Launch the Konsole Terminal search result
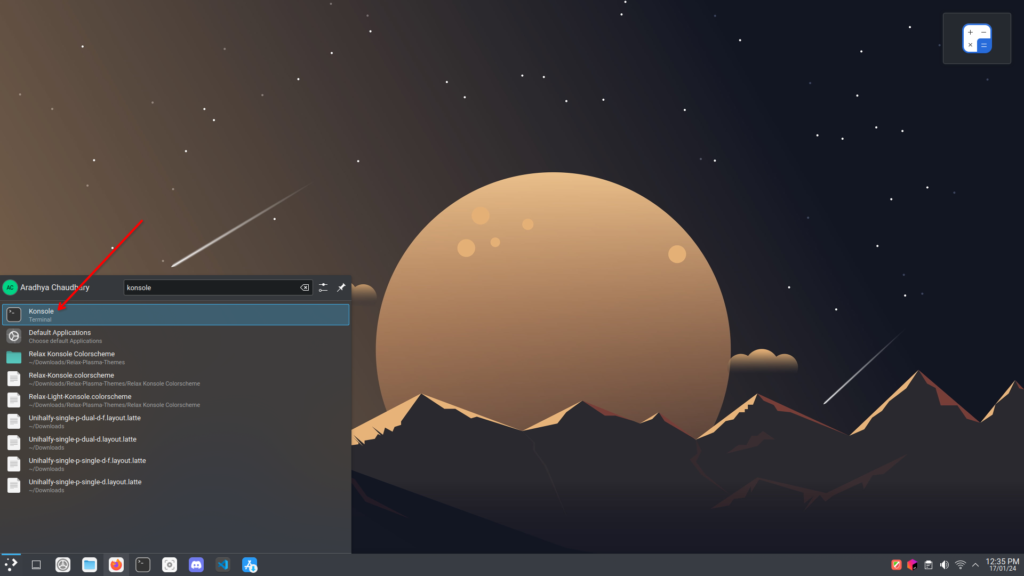Screen dimensions: 1024x576 click(176, 315)
